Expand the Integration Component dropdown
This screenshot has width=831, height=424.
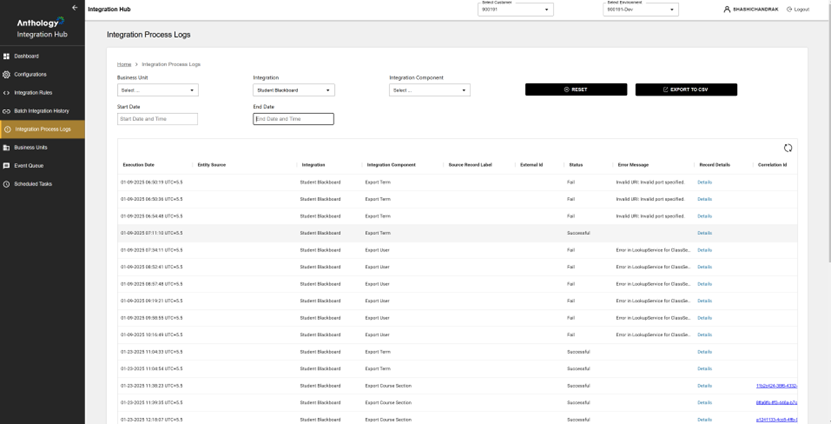[x=430, y=90]
